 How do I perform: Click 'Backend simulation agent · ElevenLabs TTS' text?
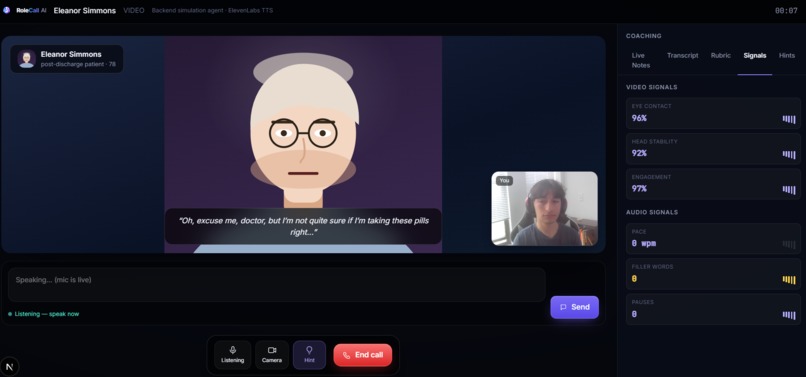click(x=212, y=10)
